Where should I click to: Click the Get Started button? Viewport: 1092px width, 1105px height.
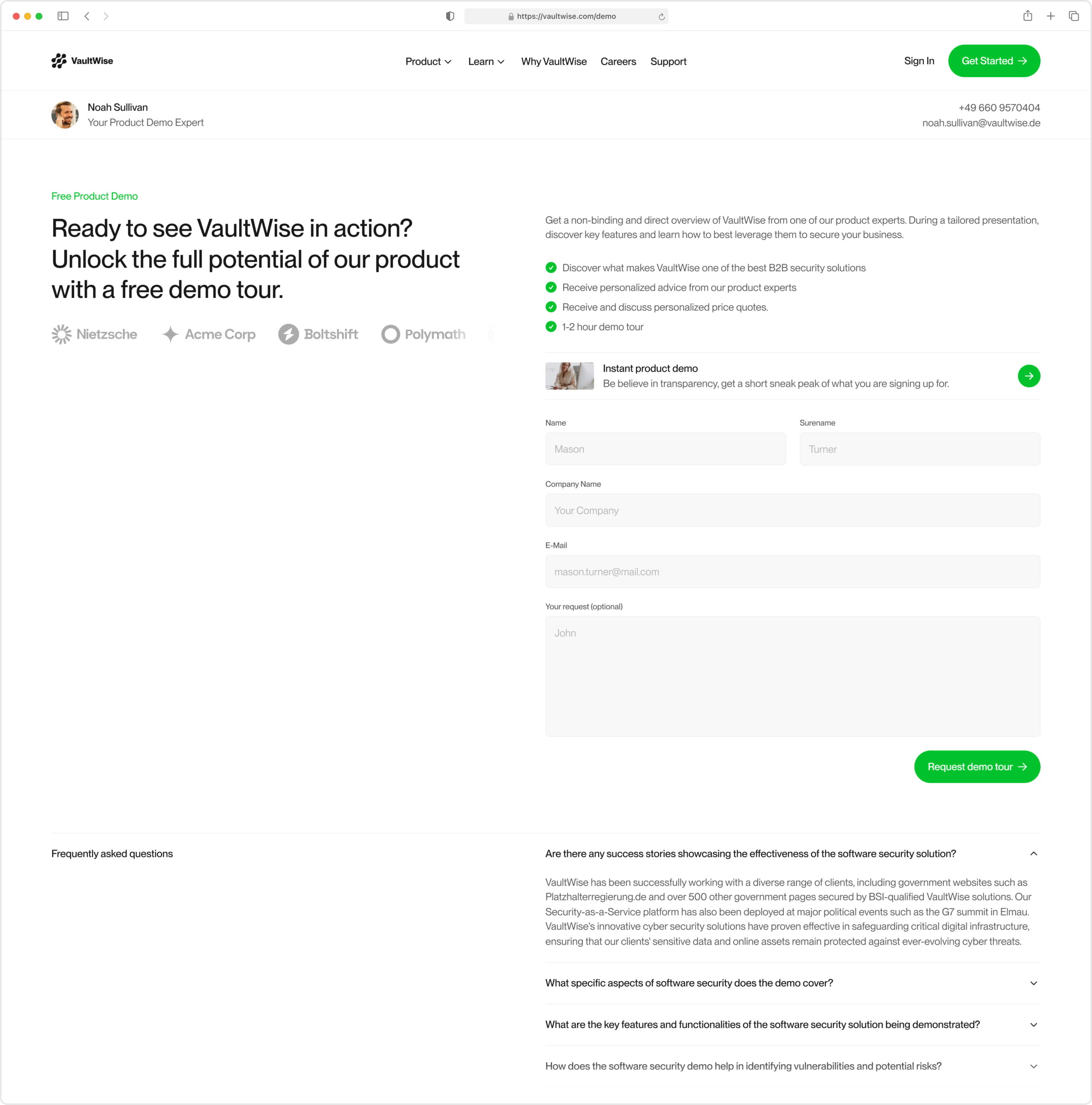(x=993, y=61)
